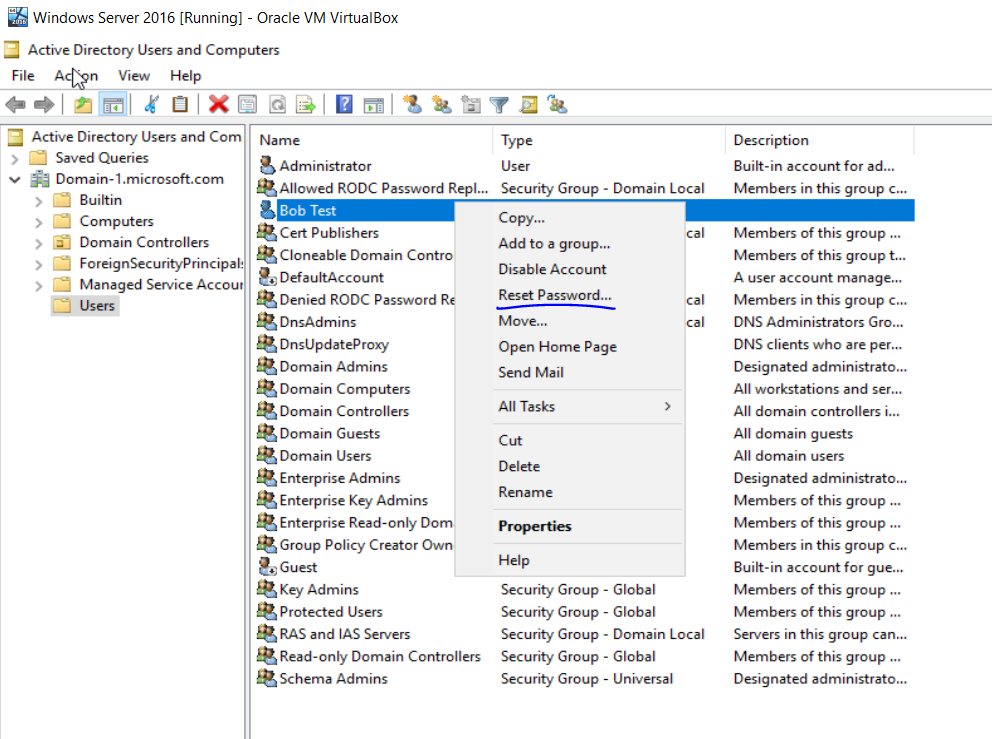Expand the Saved Queries node
This screenshot has height=739, width=992.
(15, 158)
